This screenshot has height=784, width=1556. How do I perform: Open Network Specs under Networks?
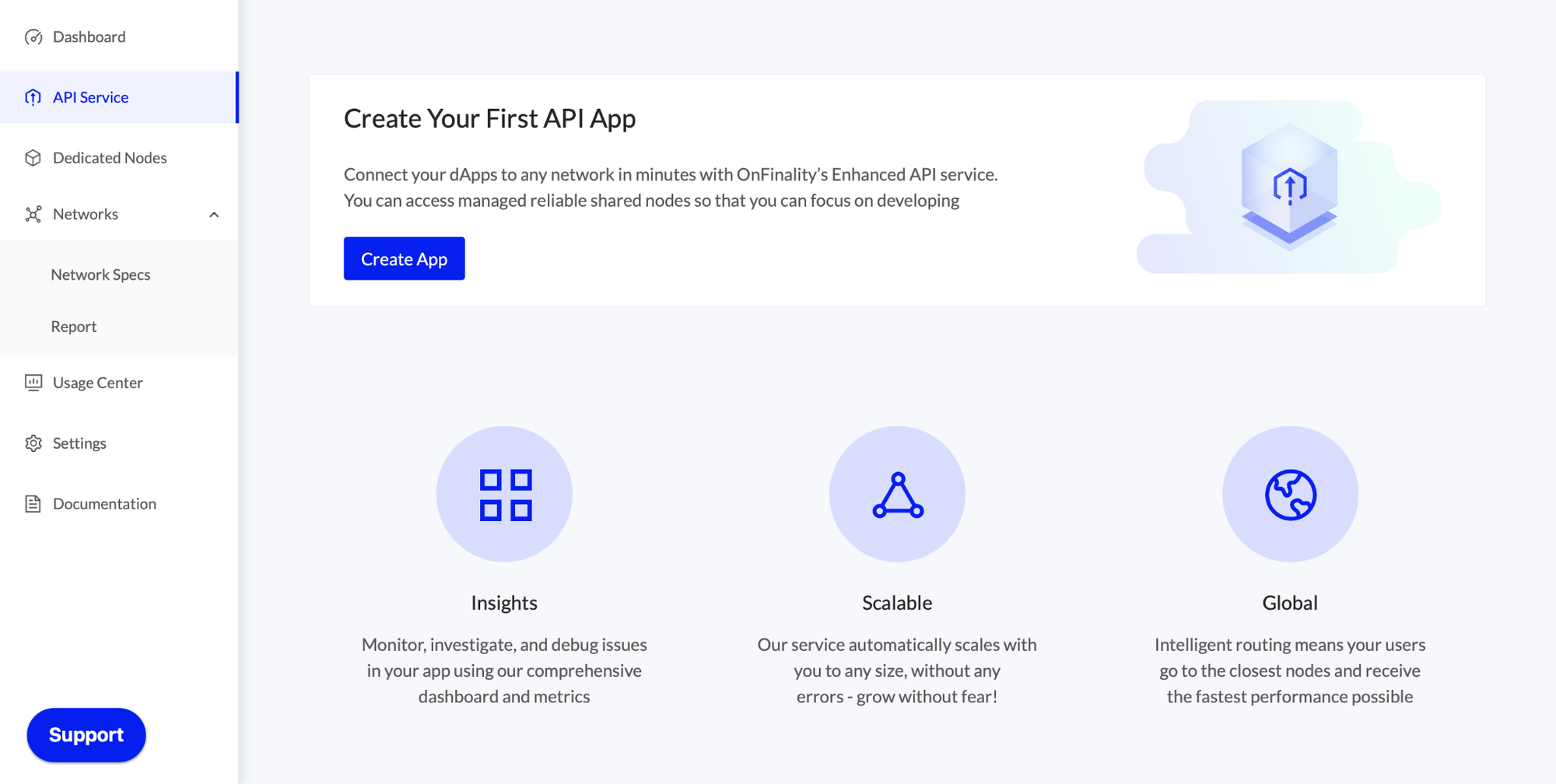(x=100, y=274)
